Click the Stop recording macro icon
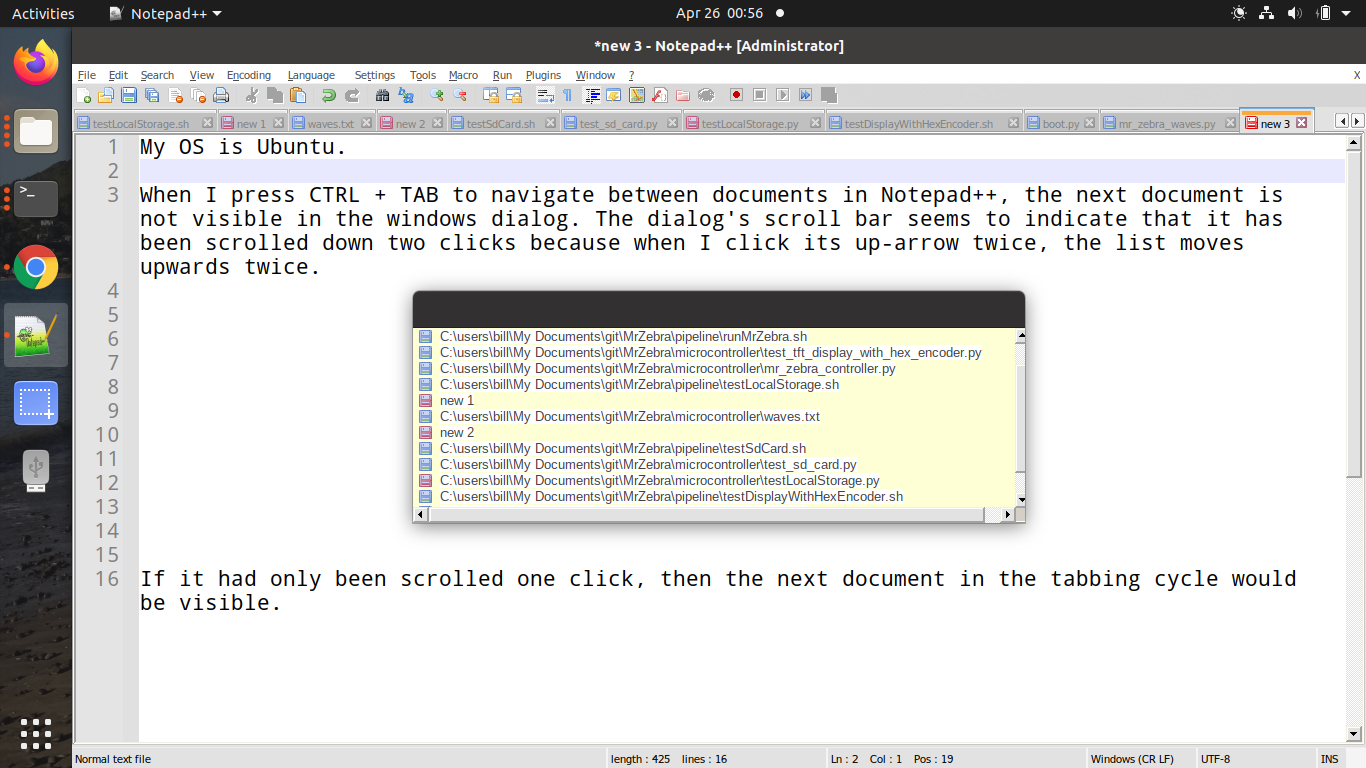This screenshot has width=1366, height=768. [759, 95]
